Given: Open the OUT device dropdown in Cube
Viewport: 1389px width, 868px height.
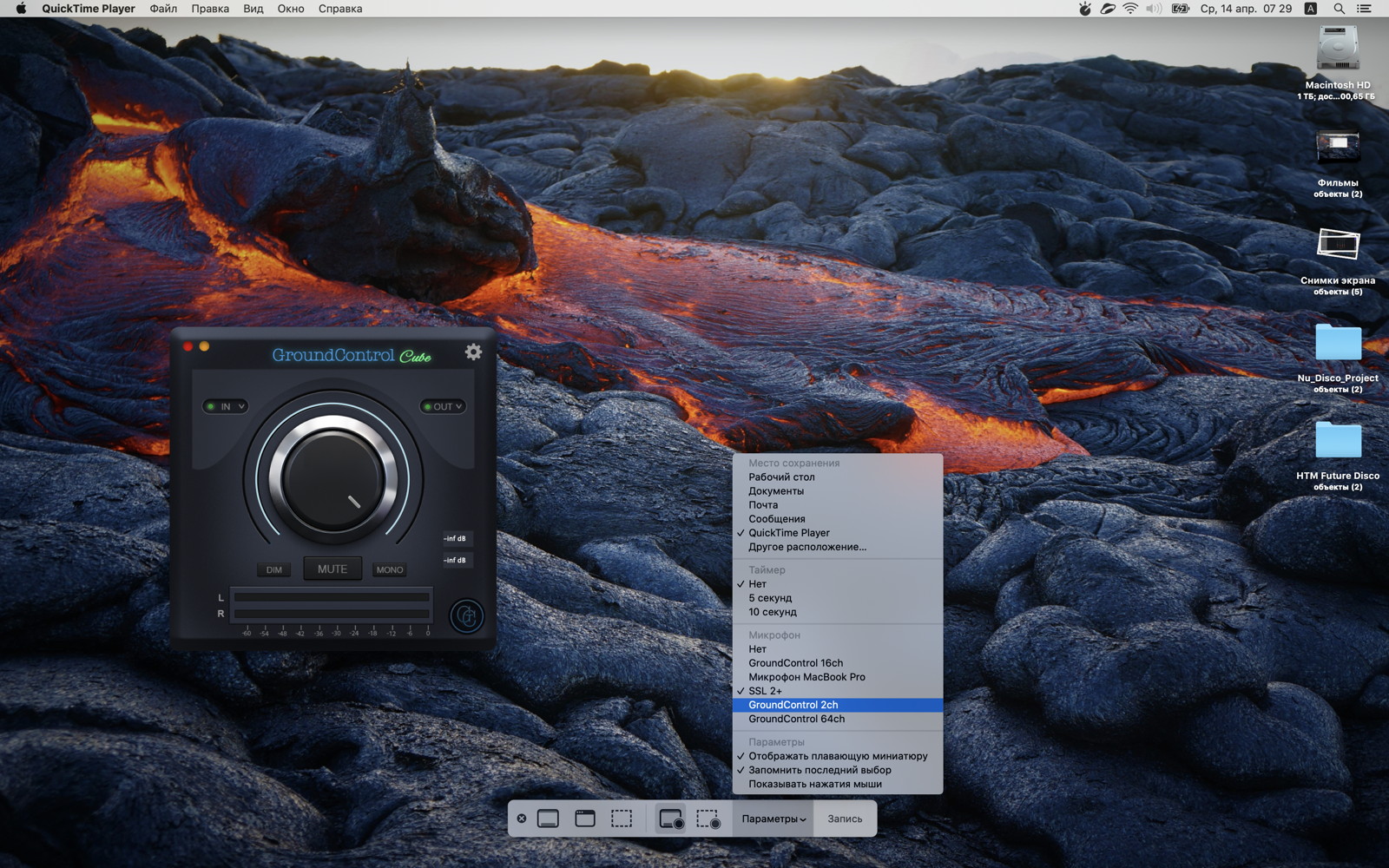Looking at the screenshot, I should (x=444, y=406).
